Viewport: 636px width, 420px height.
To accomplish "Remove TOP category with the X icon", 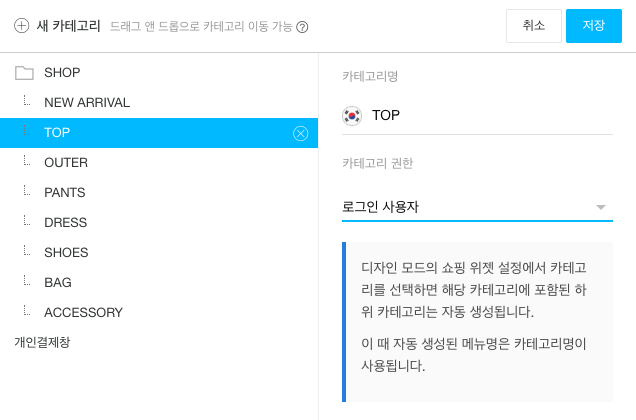I will [x=301, y=133].
